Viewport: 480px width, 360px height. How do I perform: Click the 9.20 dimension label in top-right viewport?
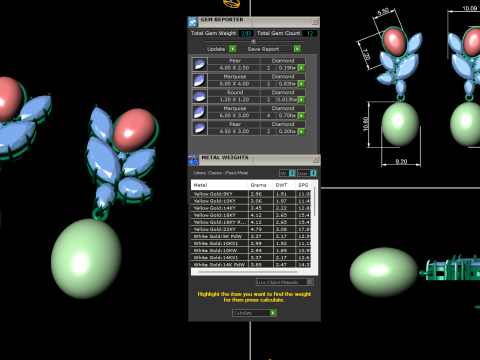coord(401,161)
